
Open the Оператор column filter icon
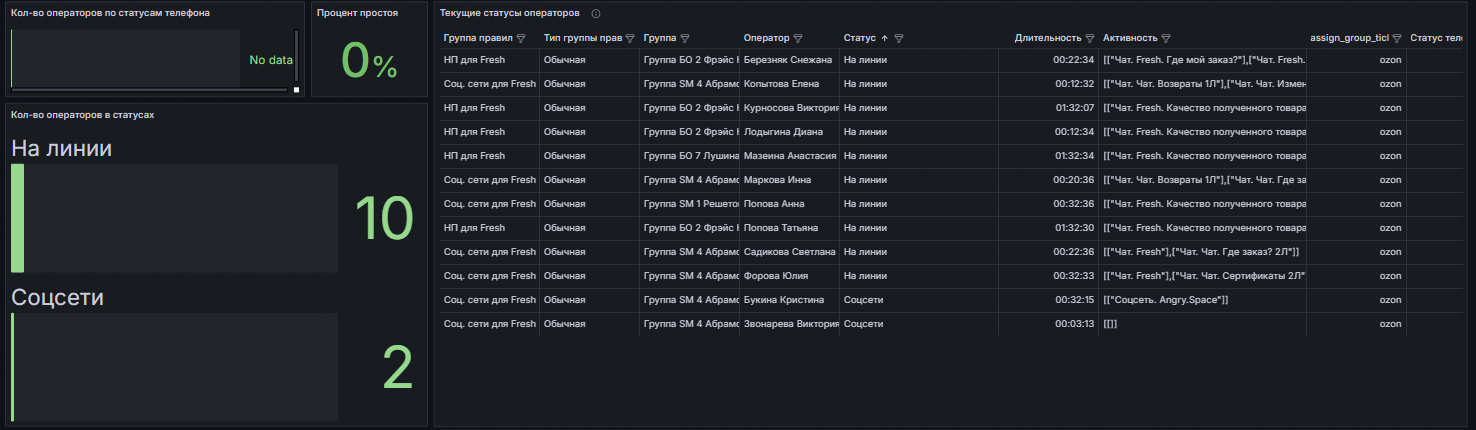(798, 39)
